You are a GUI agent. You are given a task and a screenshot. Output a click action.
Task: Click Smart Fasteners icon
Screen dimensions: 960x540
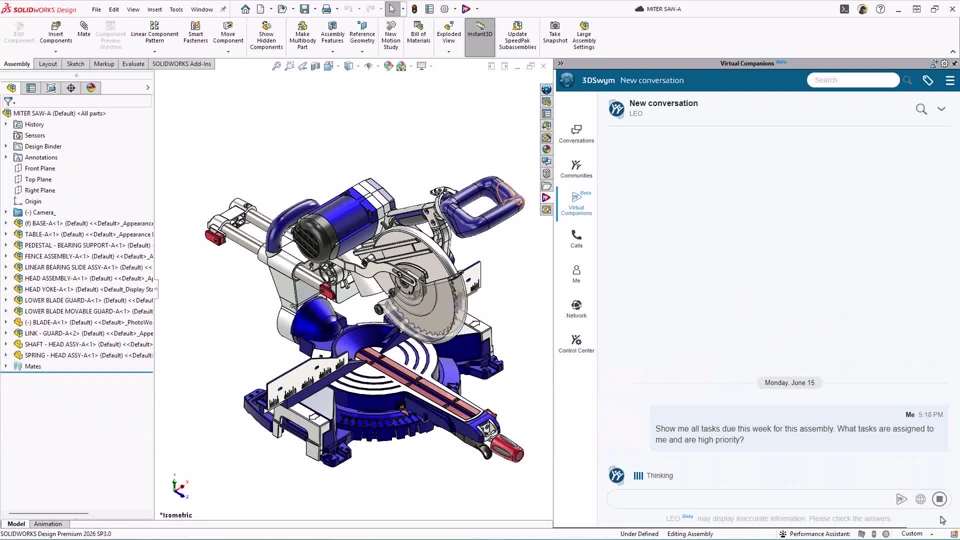point(195,32)
